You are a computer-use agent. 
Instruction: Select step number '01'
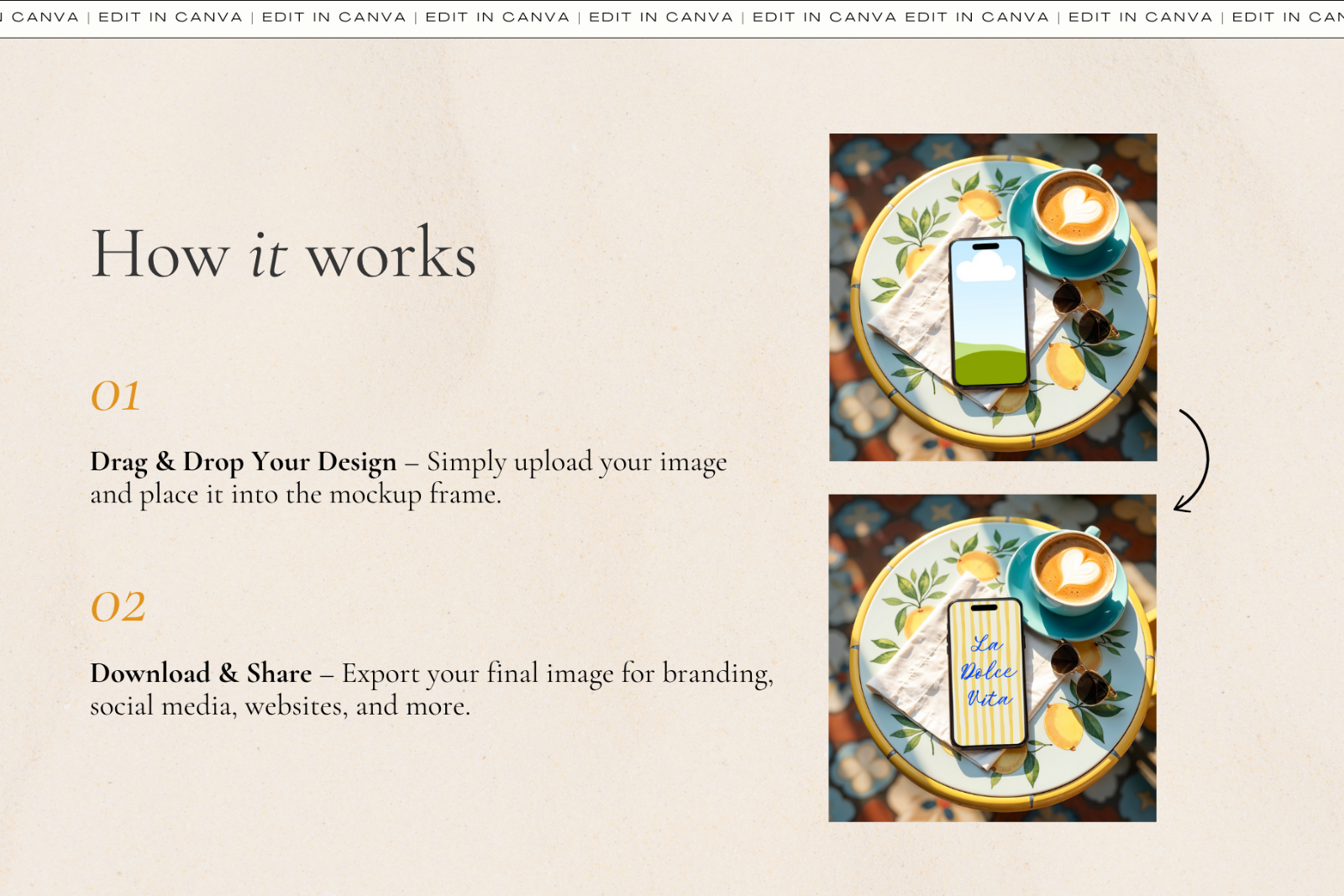point(115,396)
